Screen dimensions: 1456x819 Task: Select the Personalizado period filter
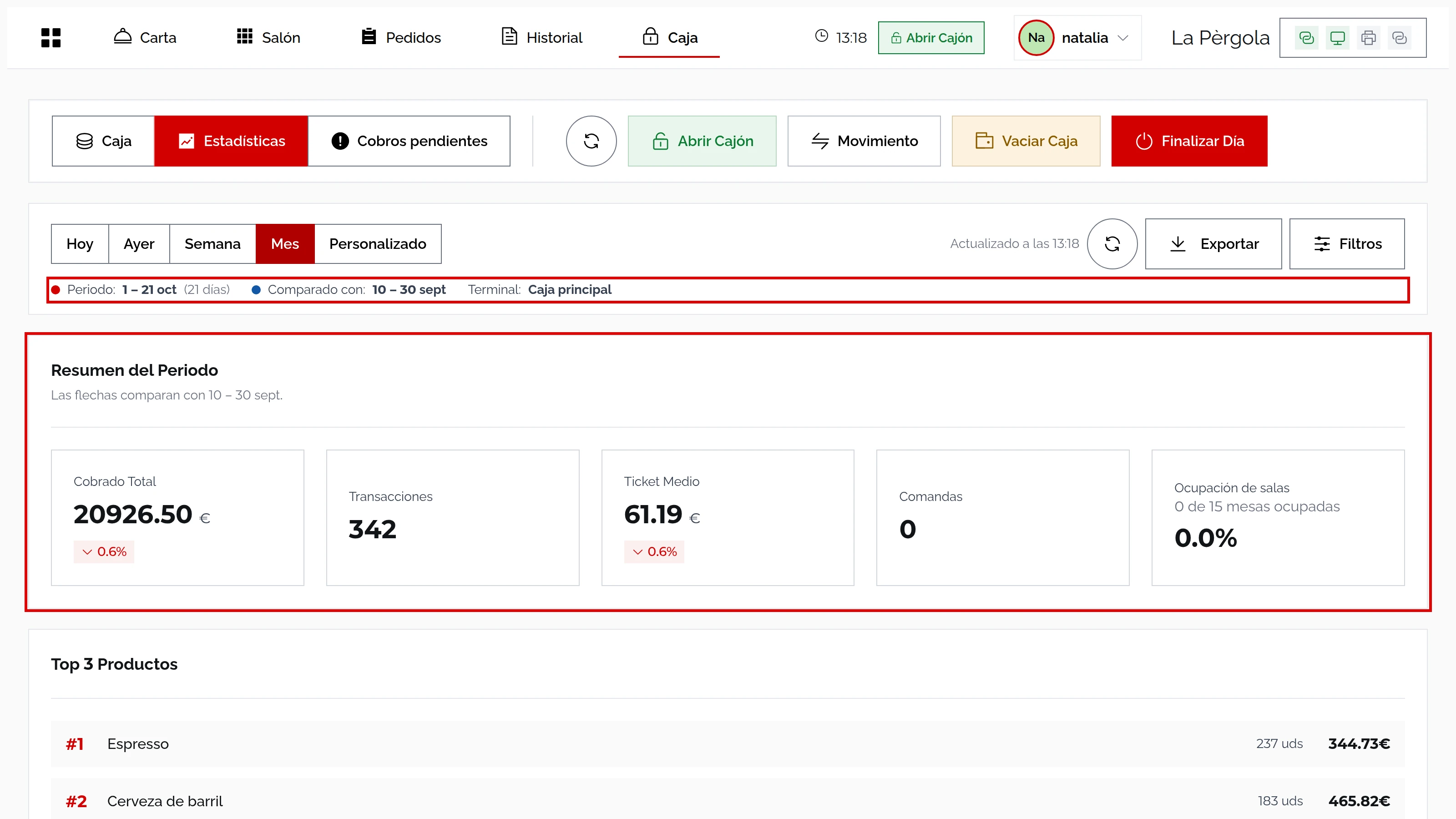coord(378,243)
